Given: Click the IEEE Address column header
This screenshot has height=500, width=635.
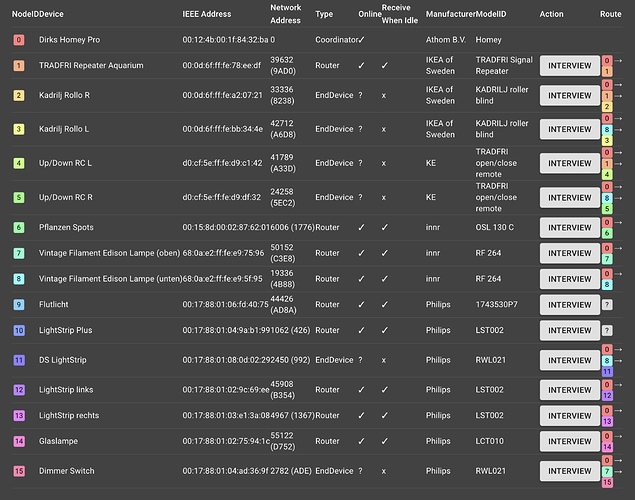Looking at the screenshot, I should click(207, 14).
